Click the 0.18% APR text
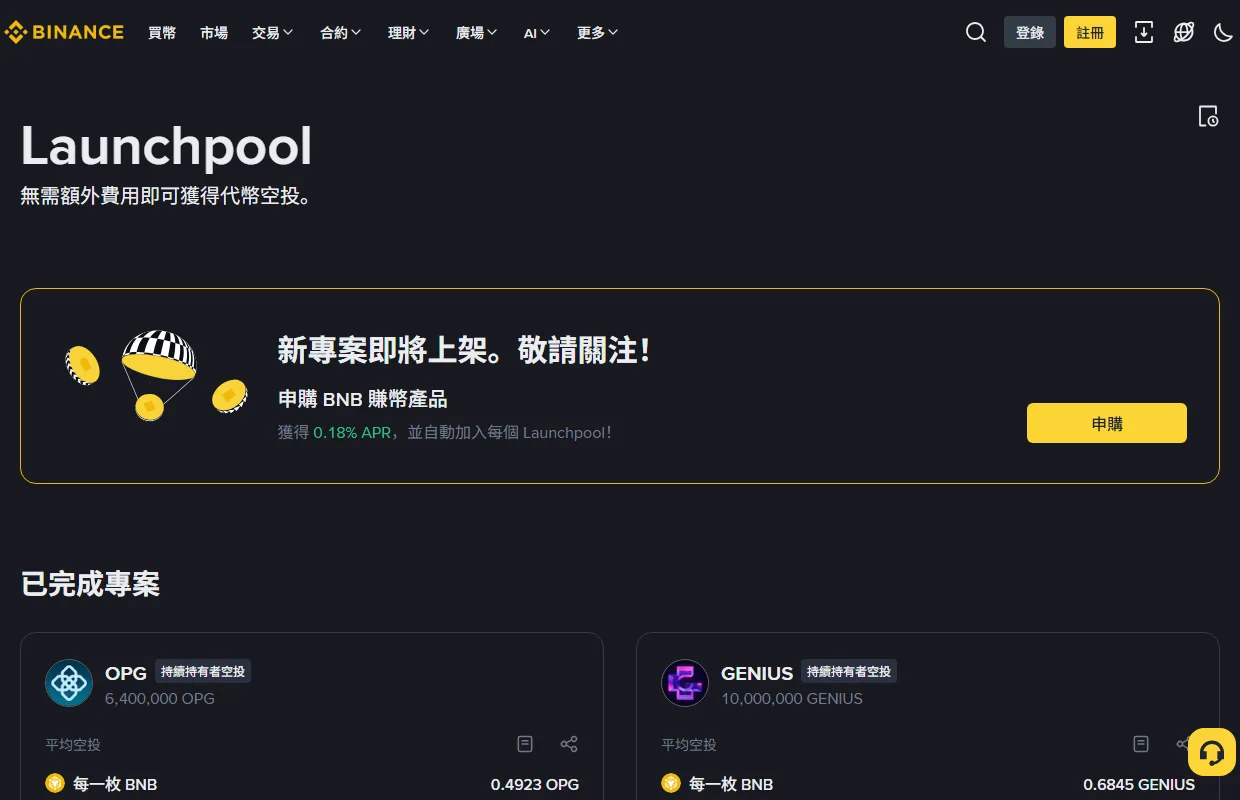 pos(352,433)
